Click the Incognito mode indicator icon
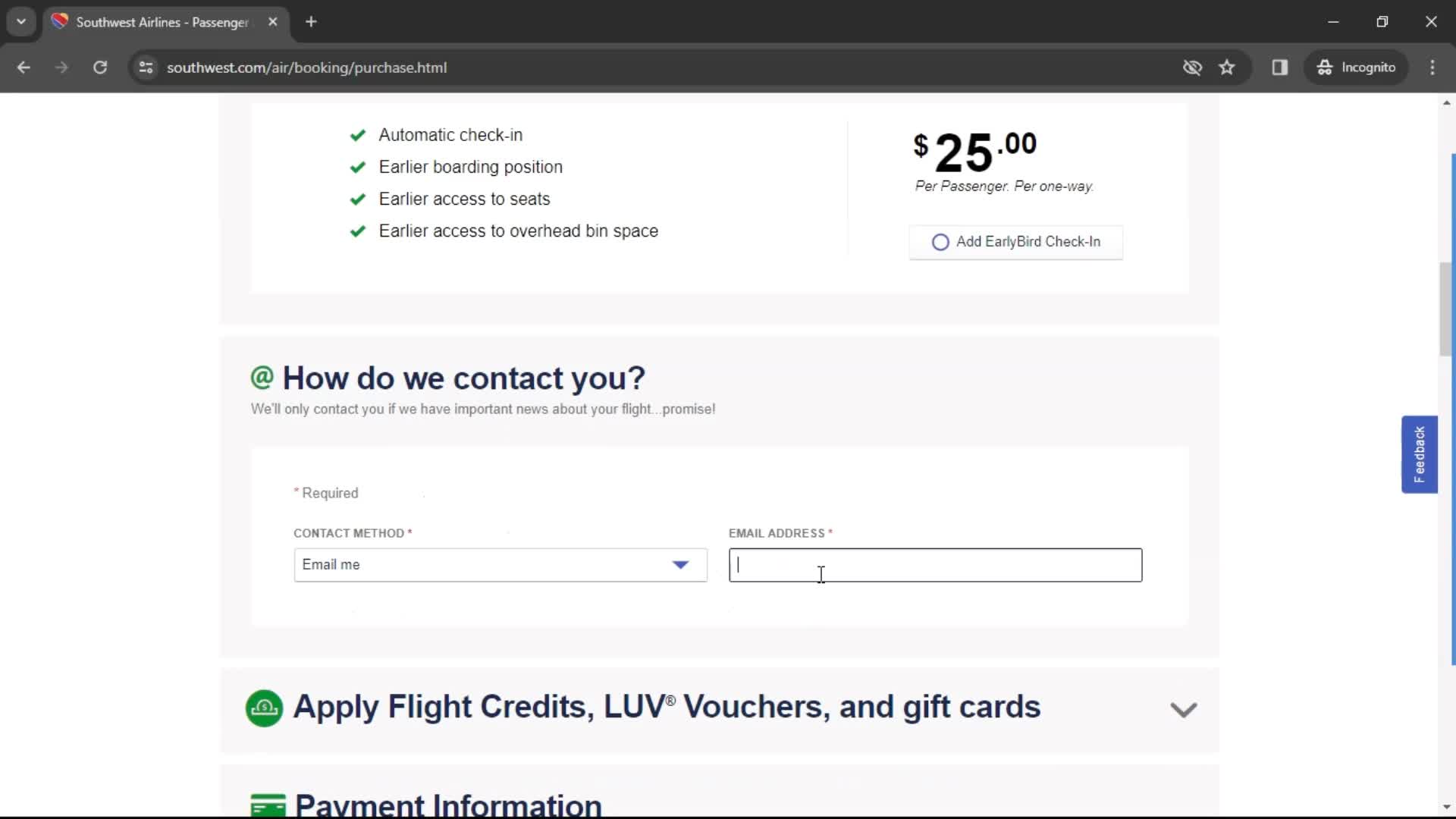Viewport: 1456px width, 819px height. [x=1323, y=67]
